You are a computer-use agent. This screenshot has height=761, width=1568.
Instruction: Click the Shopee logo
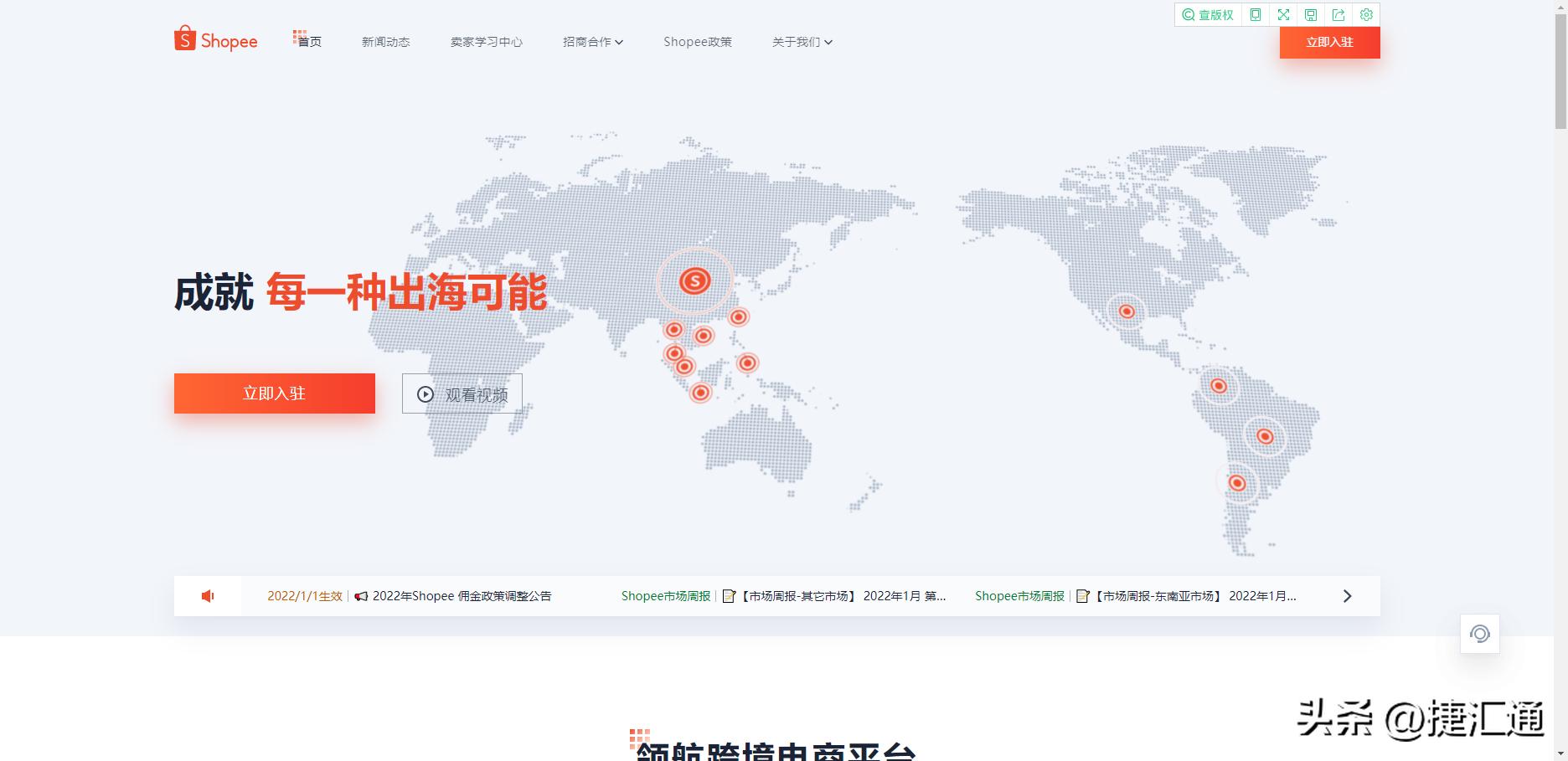coord(215,39)
